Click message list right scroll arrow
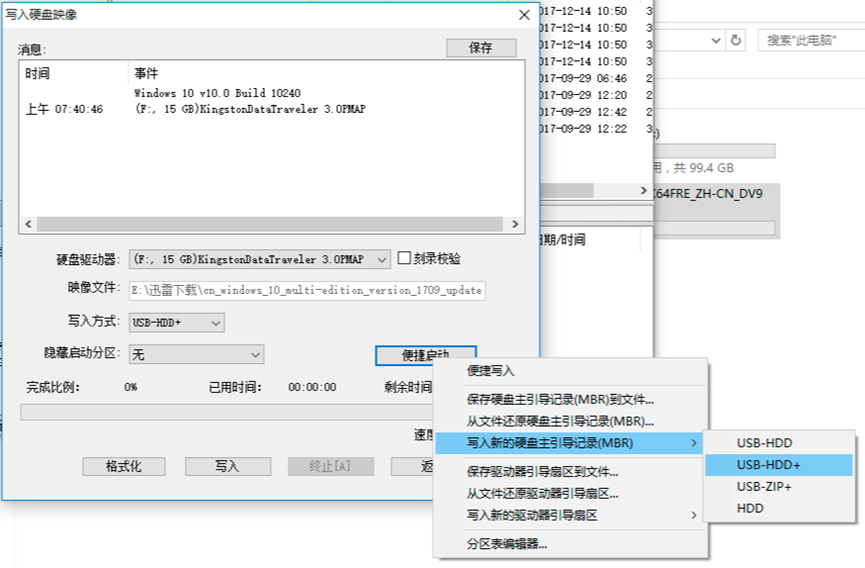 [x=515, y=224]
